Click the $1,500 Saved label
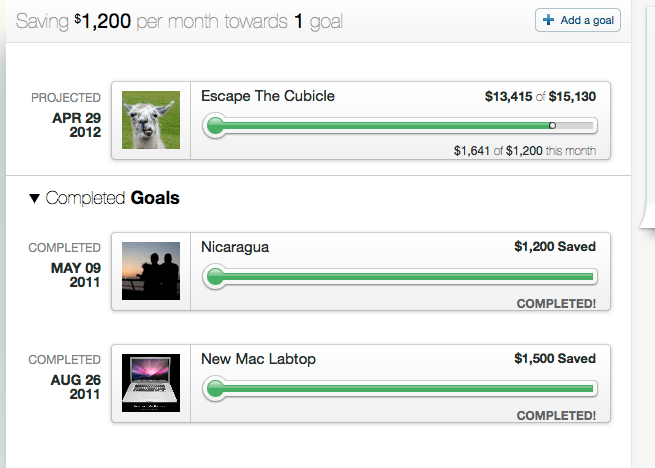This screenshot has width=655, height=468. 554,359
